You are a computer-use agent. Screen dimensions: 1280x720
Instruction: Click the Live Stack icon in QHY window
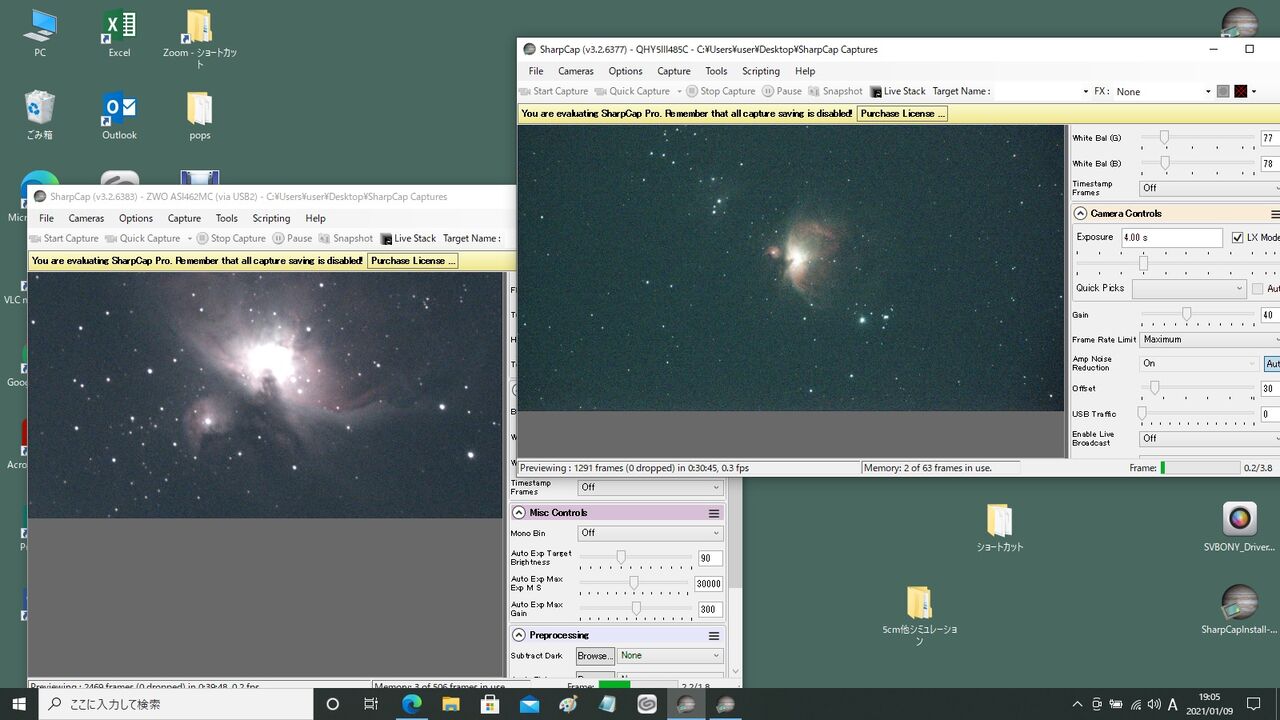[876, 91]
